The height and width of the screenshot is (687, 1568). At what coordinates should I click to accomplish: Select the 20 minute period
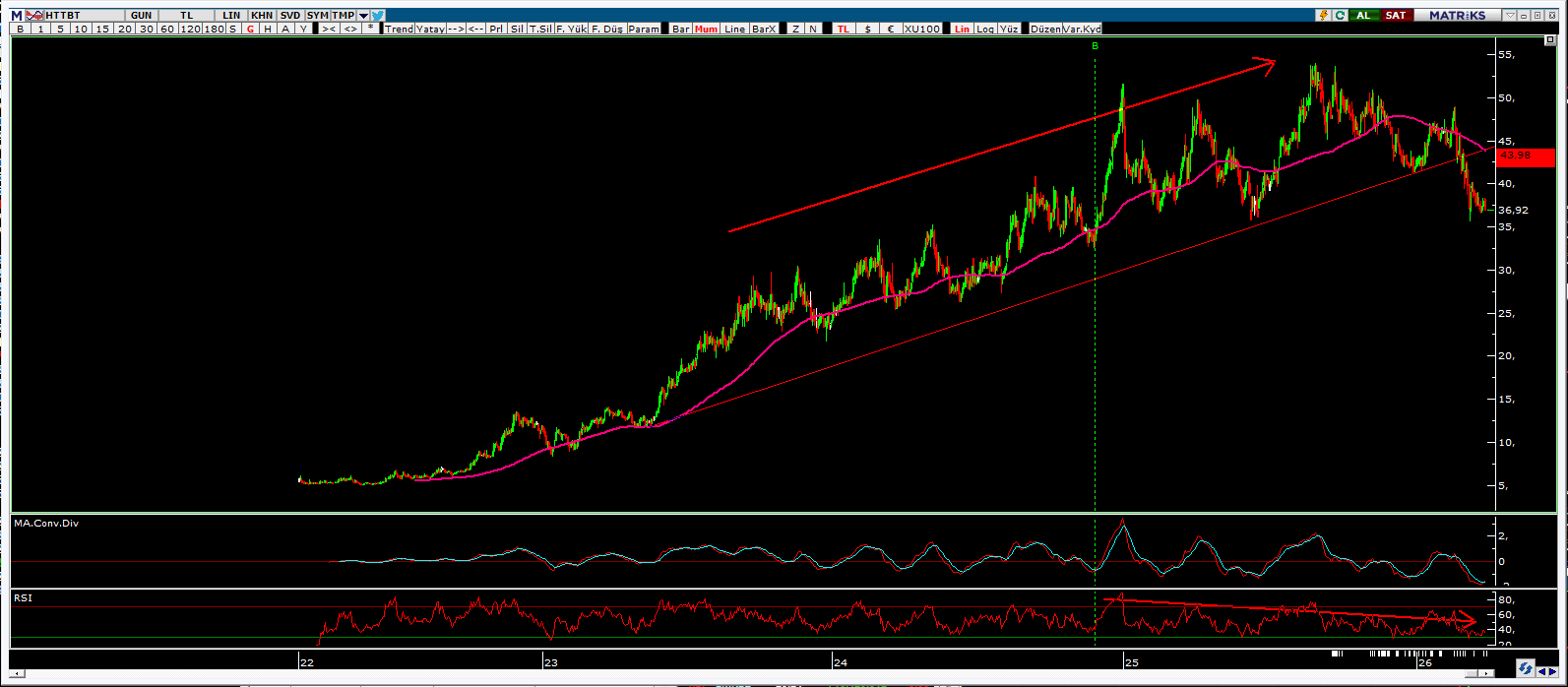click(124, 29)
